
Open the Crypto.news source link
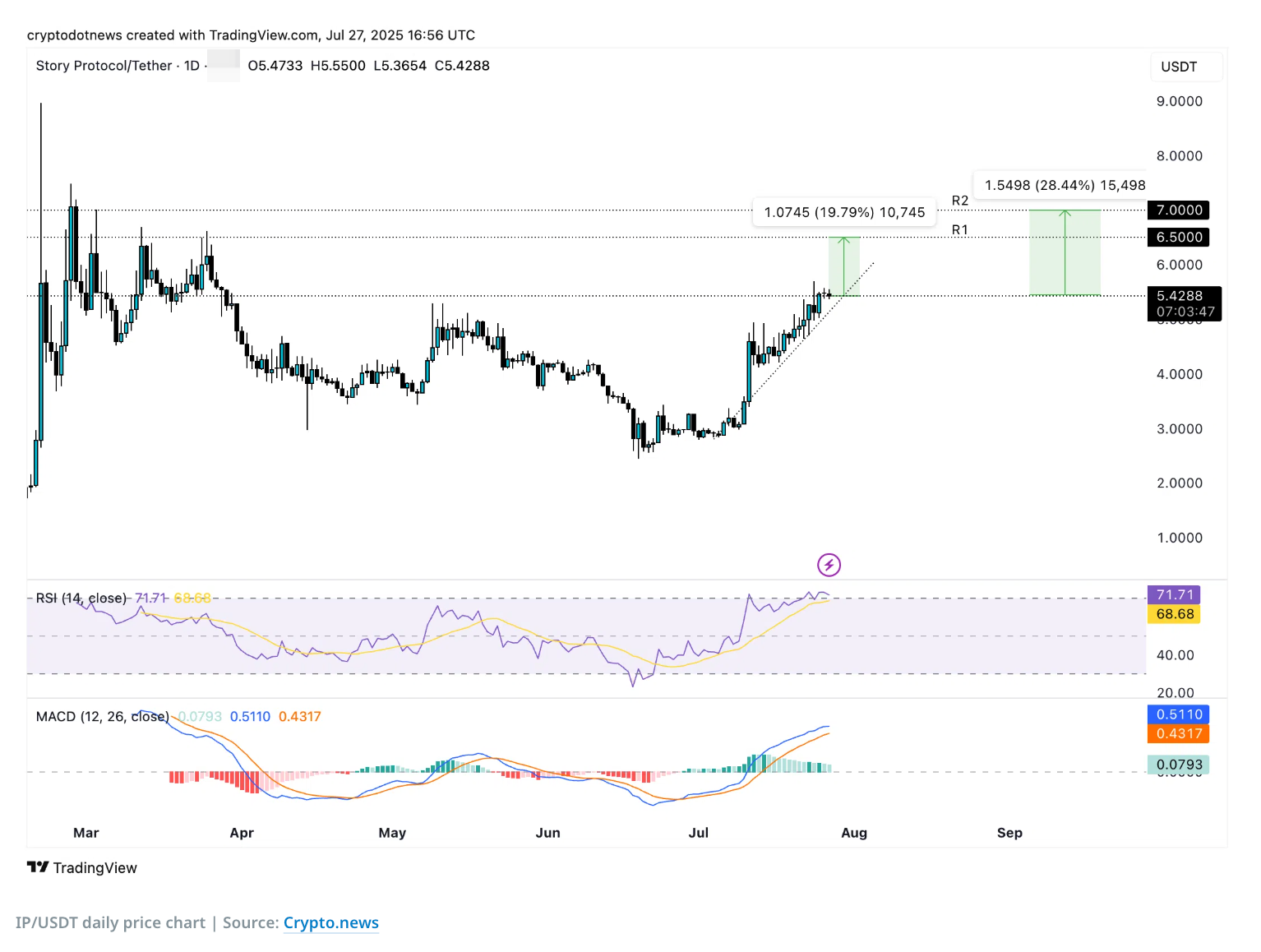pyautogui.click(x=330, y=922)
